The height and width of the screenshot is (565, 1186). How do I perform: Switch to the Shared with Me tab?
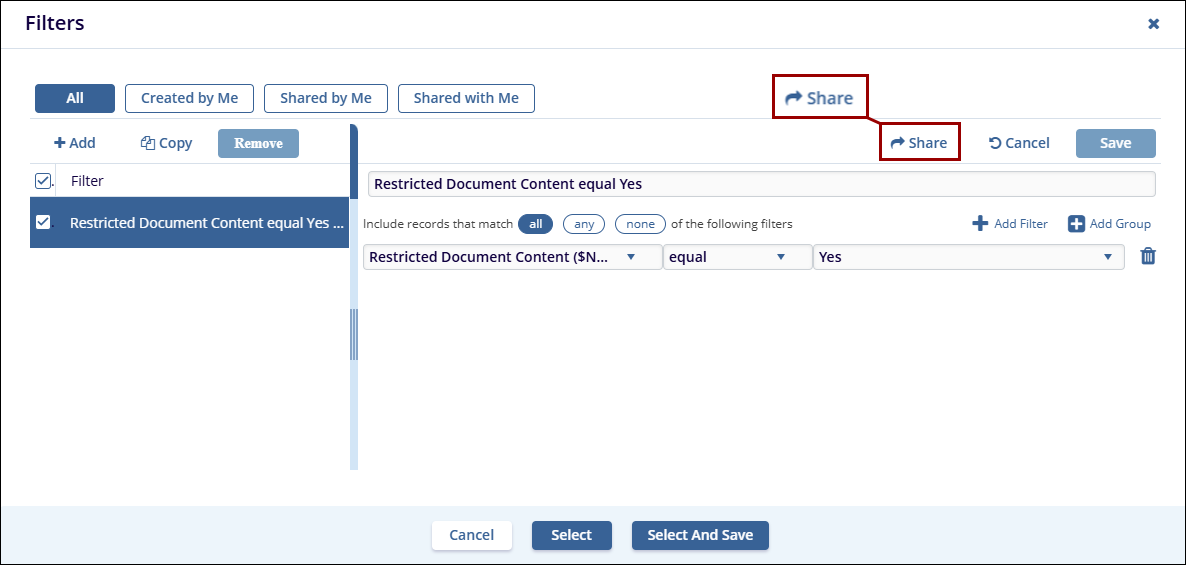pos(466,98)
